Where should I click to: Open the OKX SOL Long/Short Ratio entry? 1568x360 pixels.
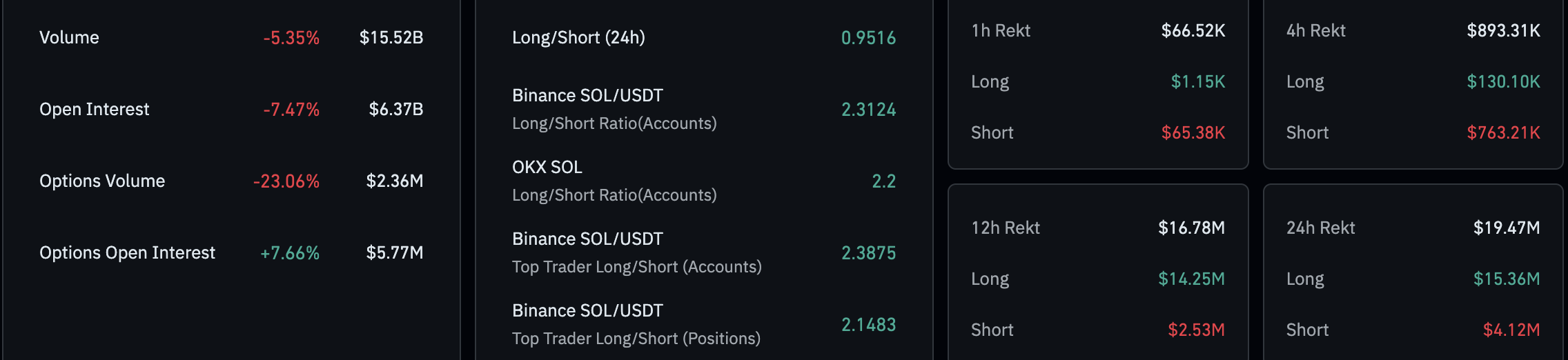(704, 181)
